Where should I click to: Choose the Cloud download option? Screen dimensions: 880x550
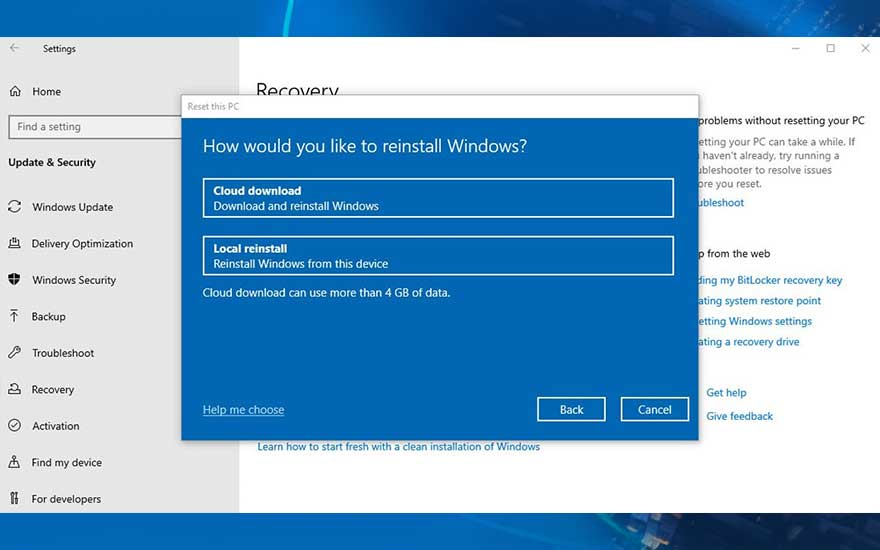click(x=438, y=198)
